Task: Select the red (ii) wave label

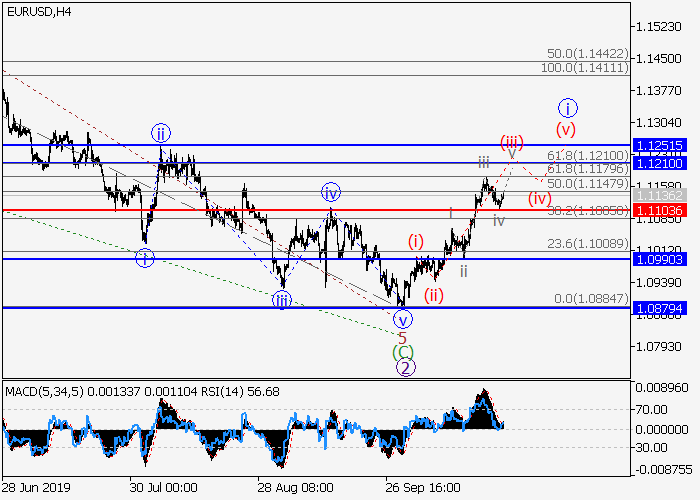Action: coord(433,294)
